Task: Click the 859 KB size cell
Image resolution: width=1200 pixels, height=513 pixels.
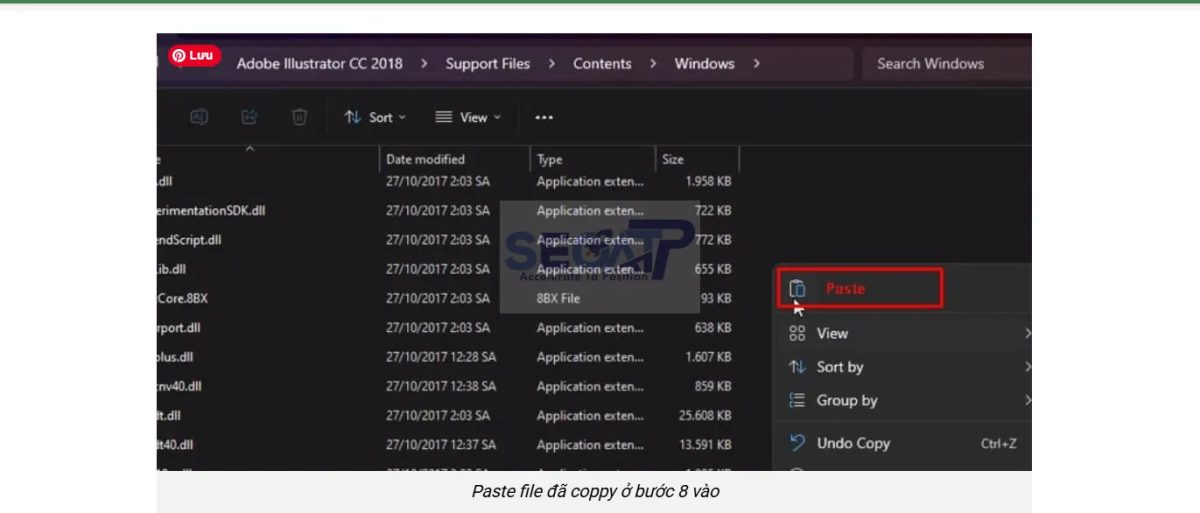Action: pyautogui.click(x=713, y=386)
